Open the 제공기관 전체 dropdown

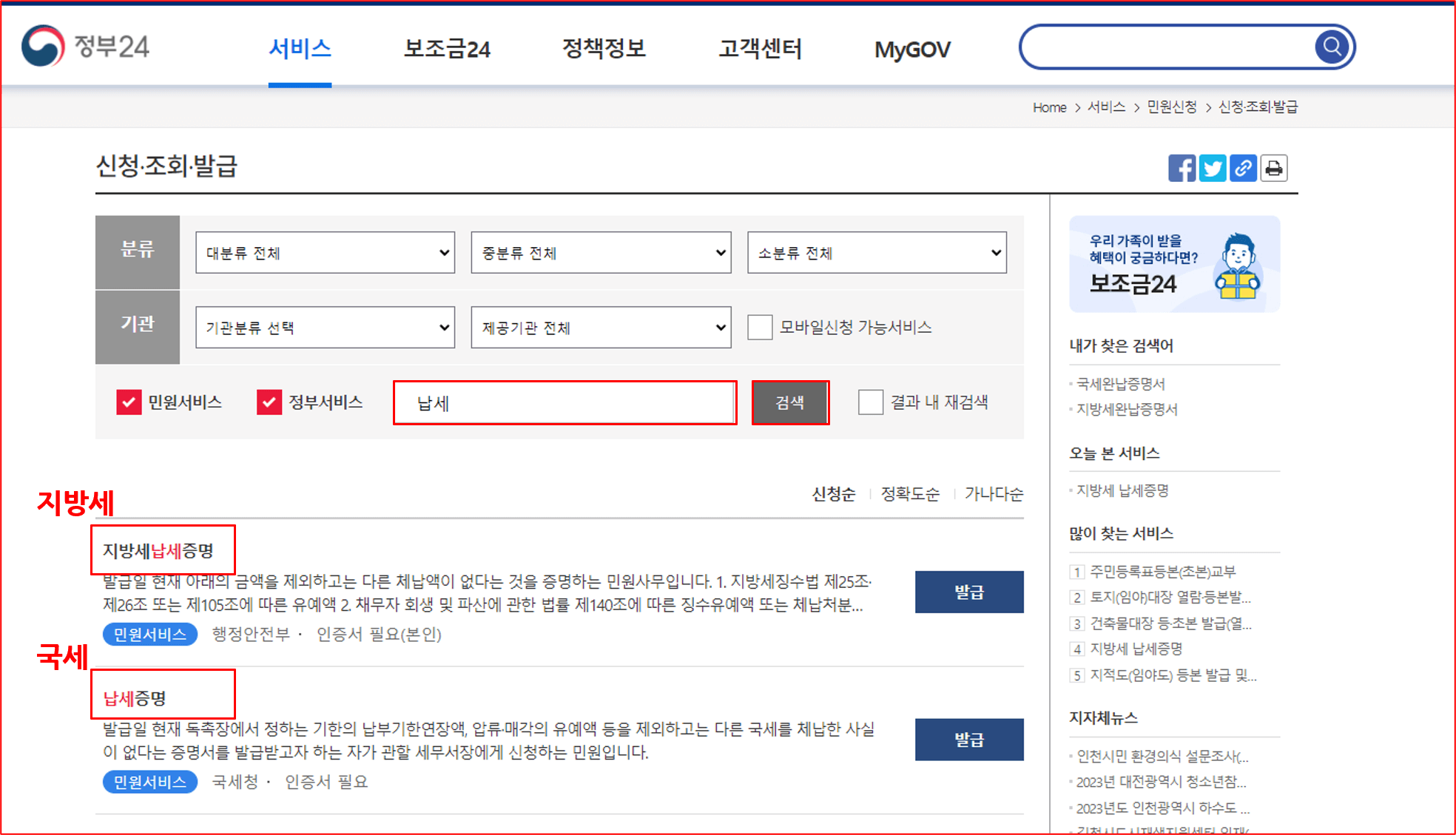coord(600,327)
